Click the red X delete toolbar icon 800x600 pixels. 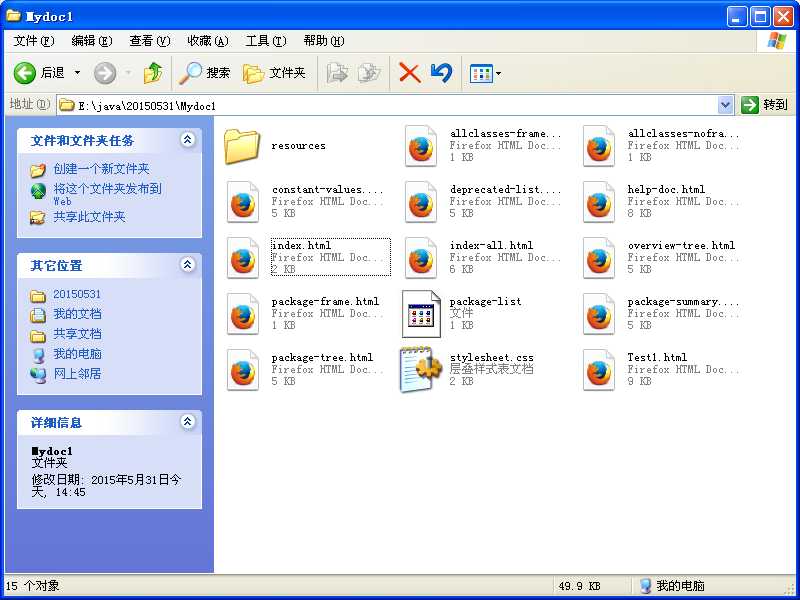click(409, 73)
